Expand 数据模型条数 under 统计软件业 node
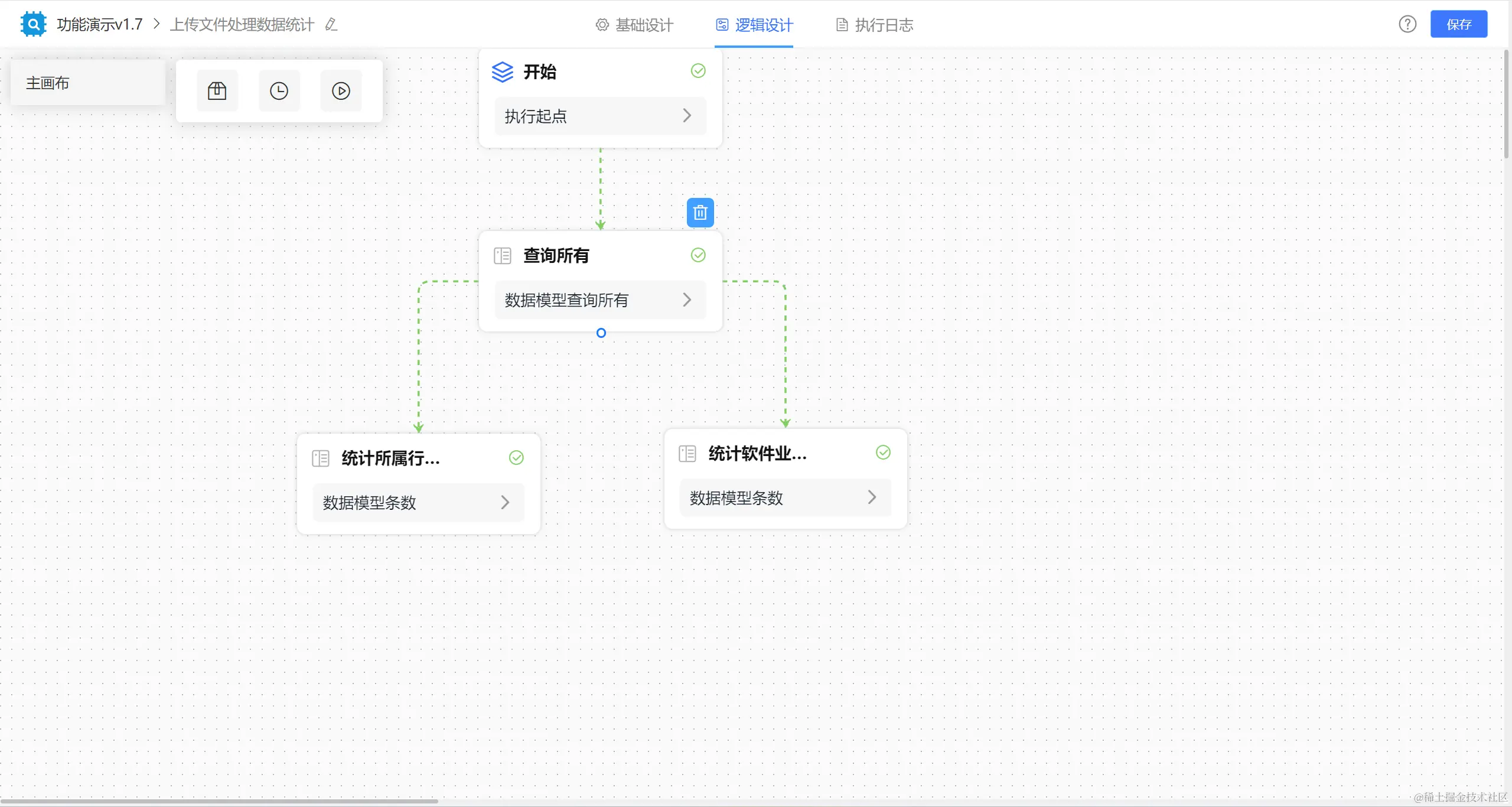This screenshot has height=807, width=1512. click(x=871, y=497)
